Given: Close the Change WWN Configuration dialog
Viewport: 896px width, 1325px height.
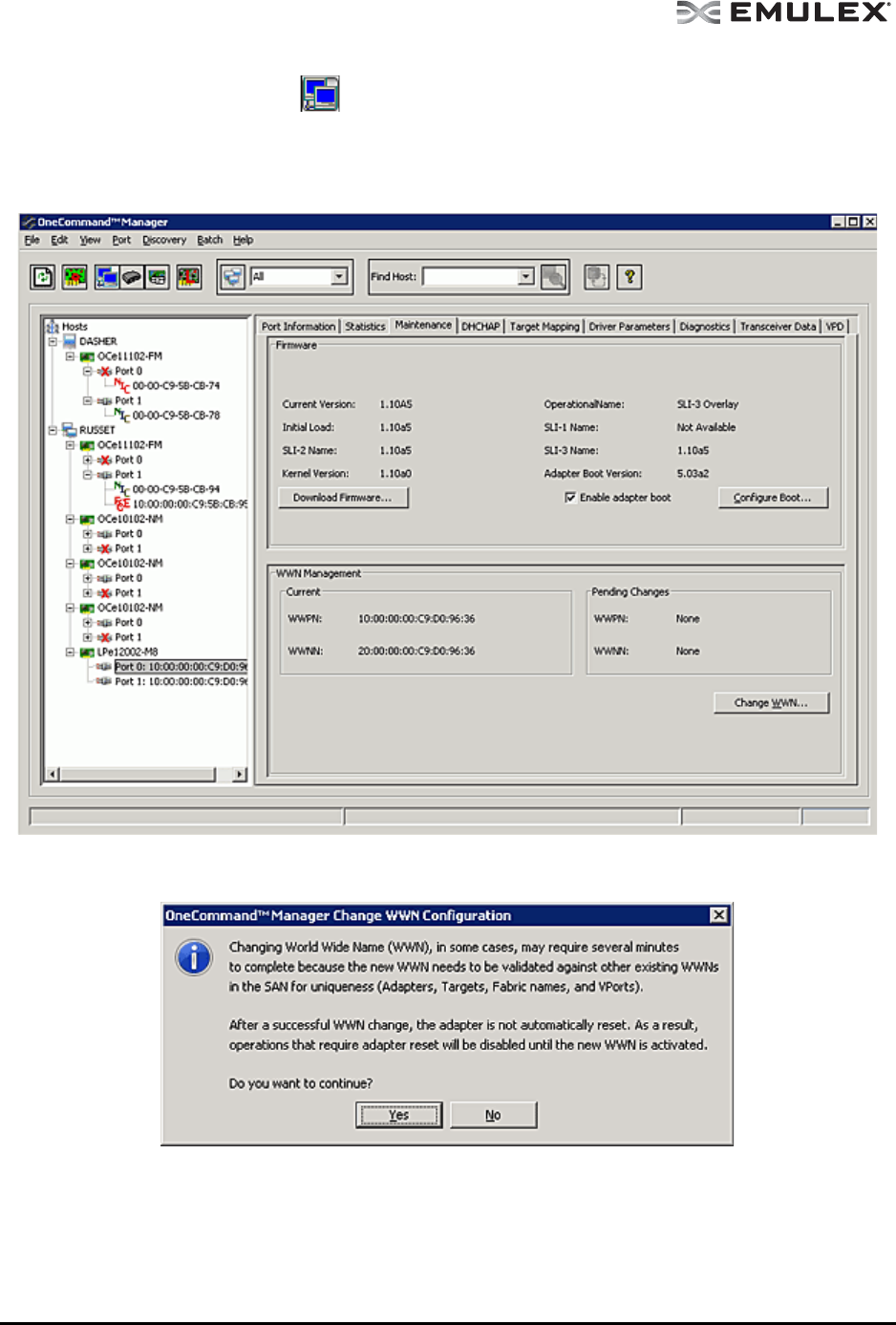Looking at the screenshot, I should tap(719, 915).
